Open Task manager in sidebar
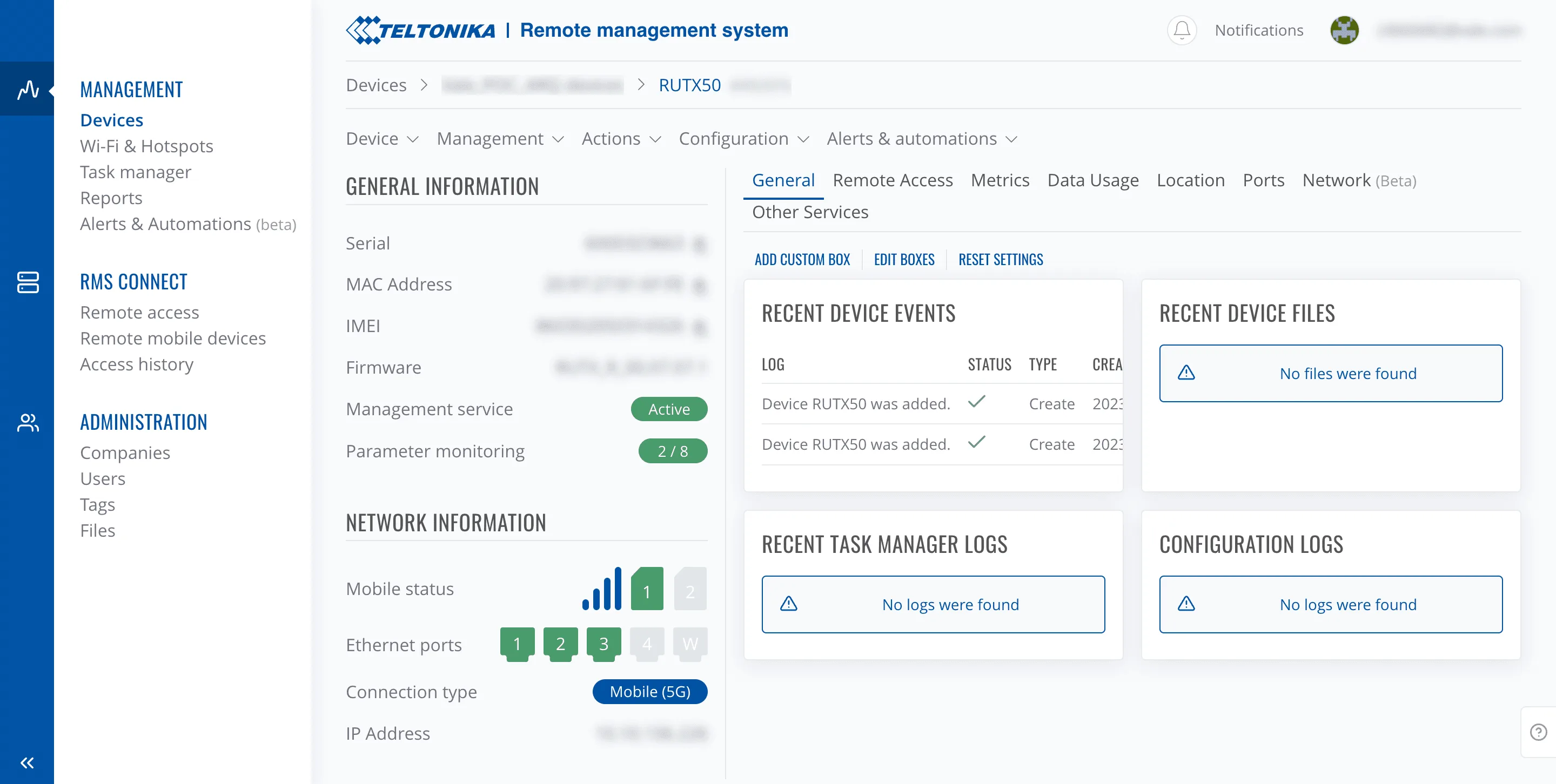This screenshot has height=784, width=1556. click(136, 172)
